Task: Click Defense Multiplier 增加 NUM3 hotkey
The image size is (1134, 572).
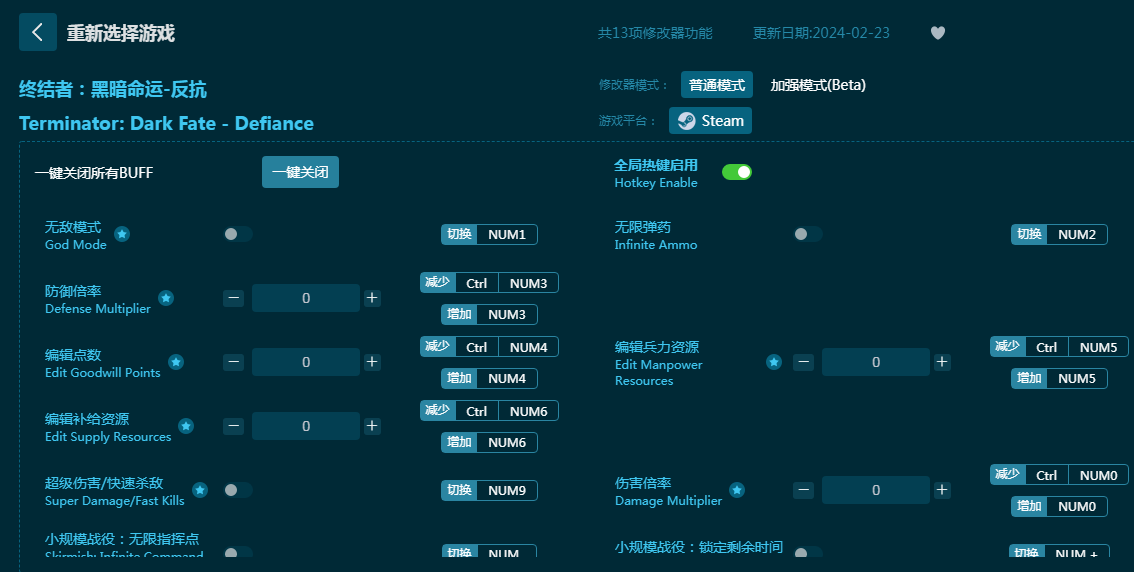Action: coord(490,315)
